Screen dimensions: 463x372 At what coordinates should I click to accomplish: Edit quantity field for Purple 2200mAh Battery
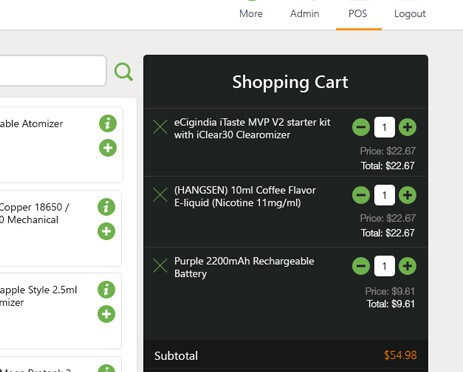pos(384,266)
